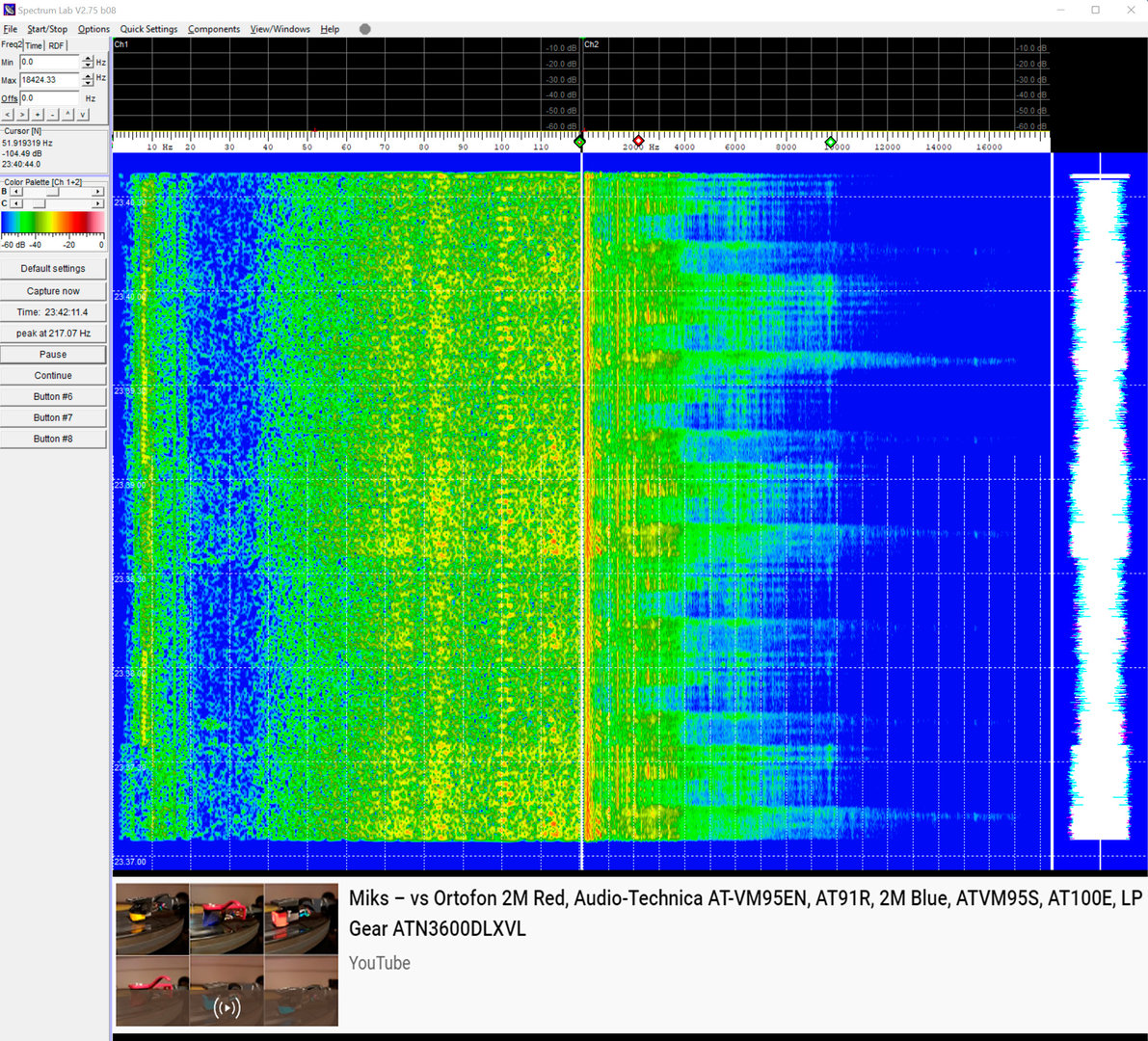This screenshot has height=1041, width=1148.
Task: Increase Min frequency with up stepper
Action: (88, 59)
